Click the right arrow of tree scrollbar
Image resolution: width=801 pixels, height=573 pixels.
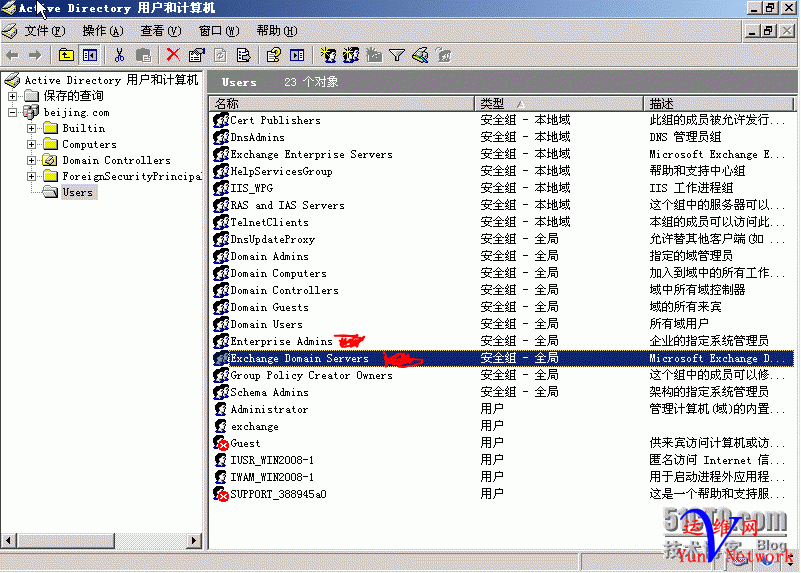pyautogui.click(x=193, y=540)
